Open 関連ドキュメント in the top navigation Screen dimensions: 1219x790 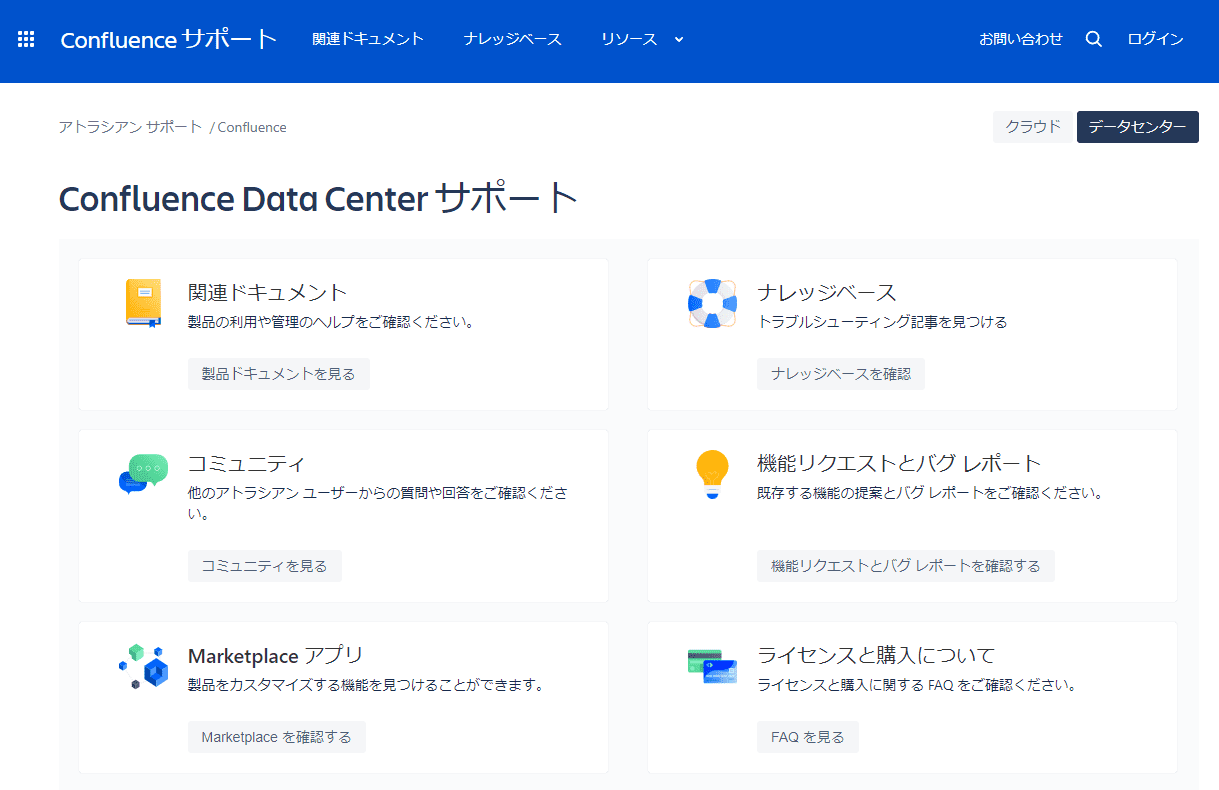pos(368,39)
